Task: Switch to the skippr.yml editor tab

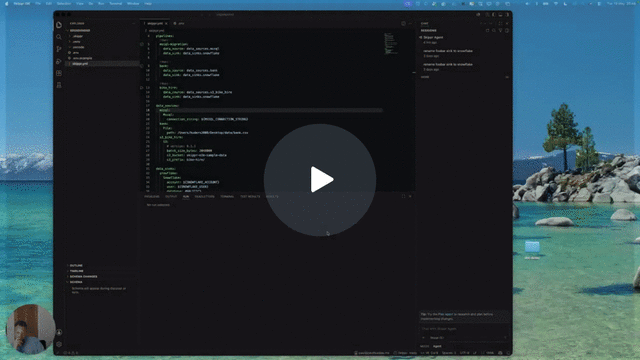Action: click(x=154, y=23)
